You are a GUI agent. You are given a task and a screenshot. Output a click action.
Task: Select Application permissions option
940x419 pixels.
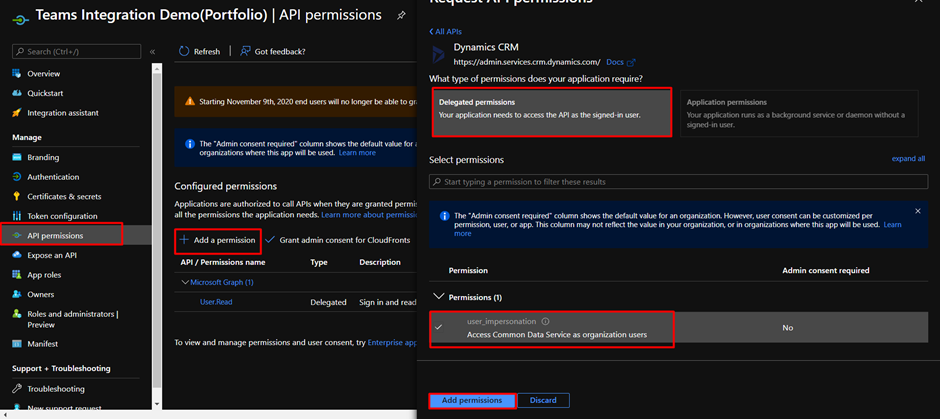click(x=799, y=113)
